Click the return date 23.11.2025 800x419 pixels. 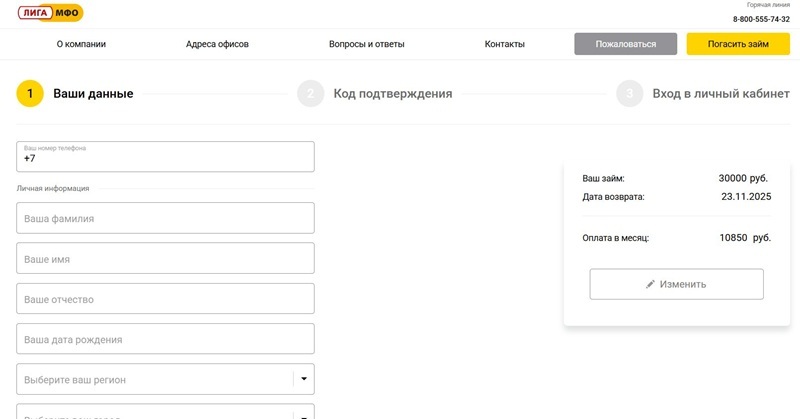746,196
